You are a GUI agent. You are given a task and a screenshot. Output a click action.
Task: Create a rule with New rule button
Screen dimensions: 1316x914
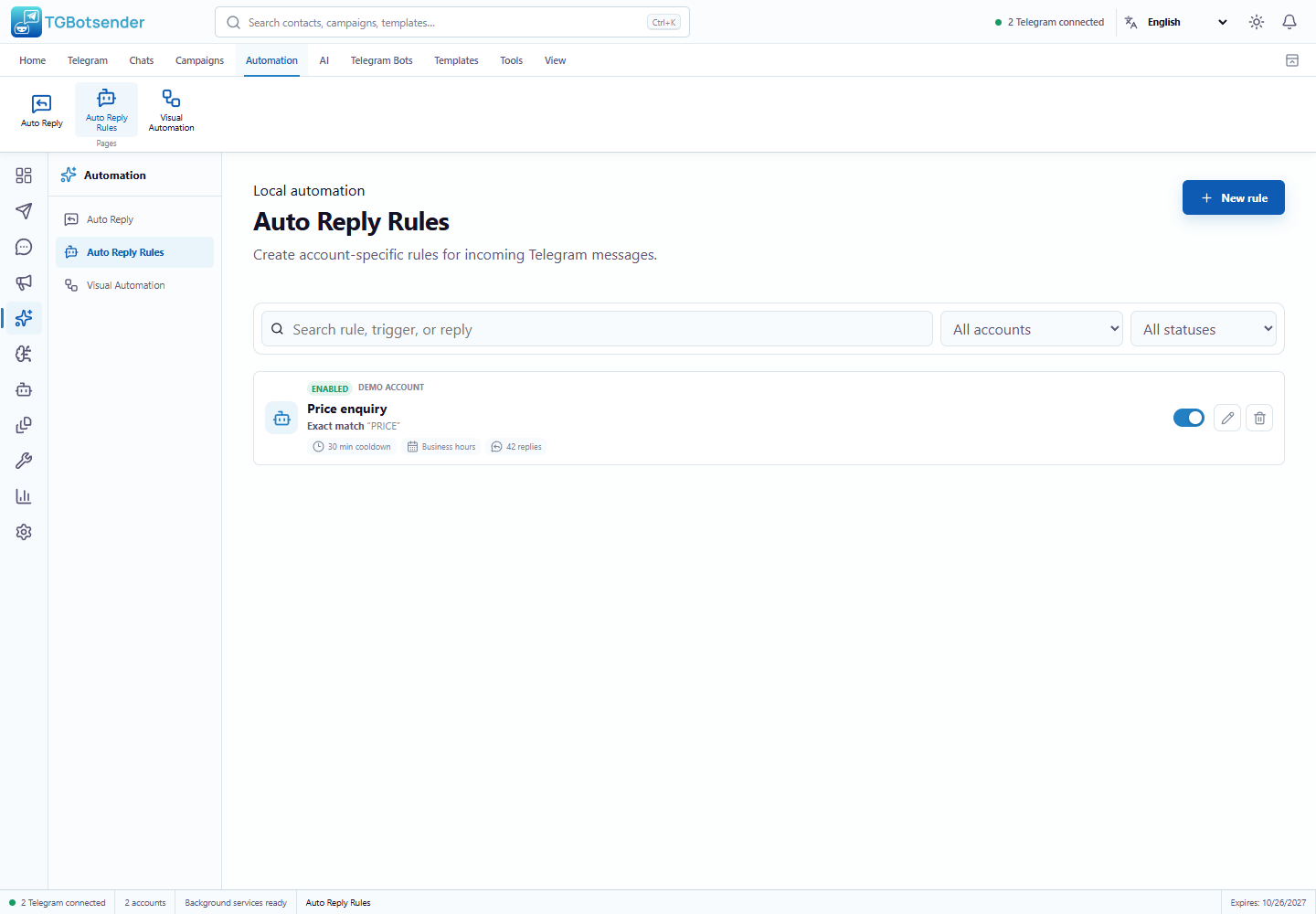point(1234,197)
